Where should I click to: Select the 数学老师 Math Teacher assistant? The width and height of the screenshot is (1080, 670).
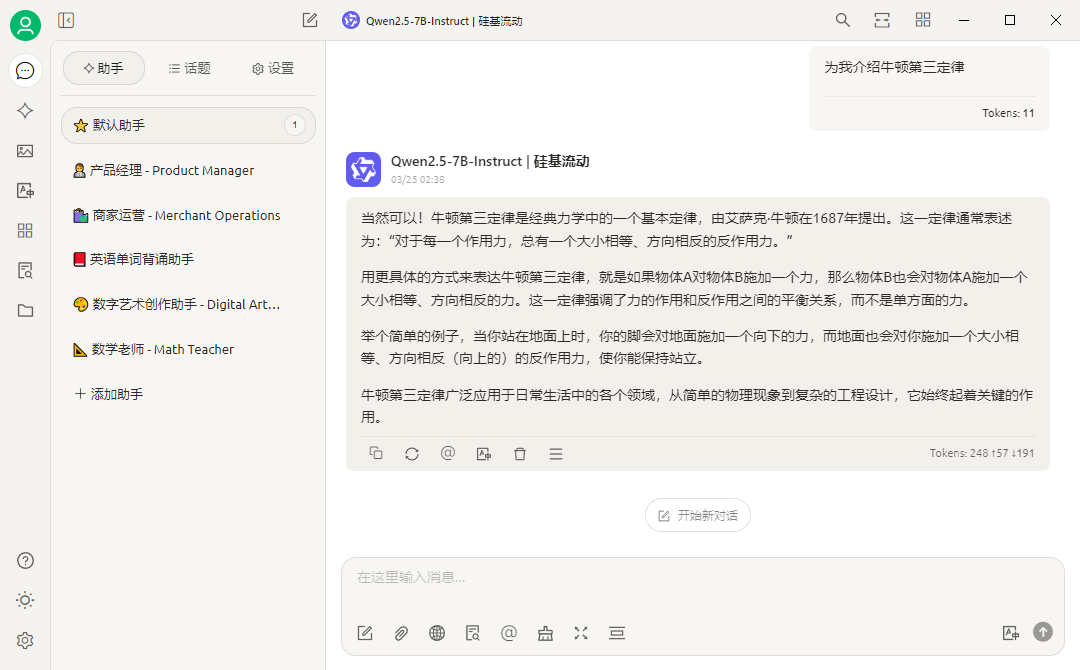160,349
